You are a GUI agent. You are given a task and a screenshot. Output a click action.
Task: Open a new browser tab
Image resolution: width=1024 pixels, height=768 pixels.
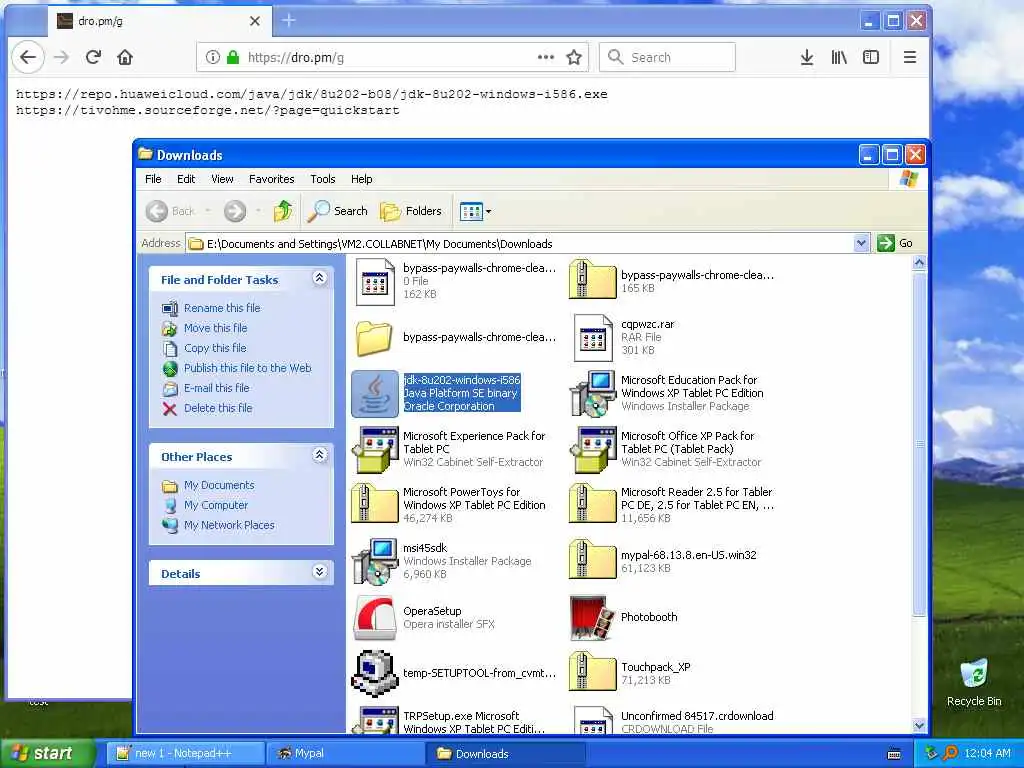(x=289, y=21)
